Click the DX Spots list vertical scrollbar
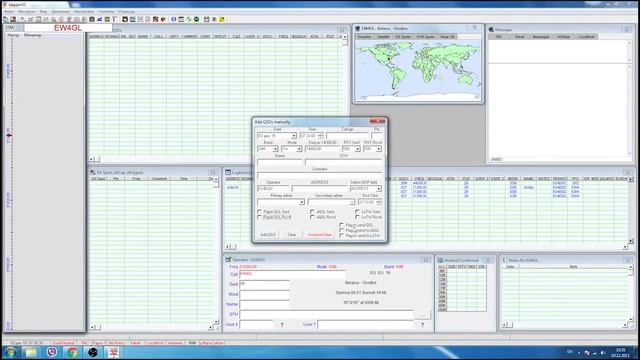The height and width of the screenshot is (360, 640). coord(216,251)
